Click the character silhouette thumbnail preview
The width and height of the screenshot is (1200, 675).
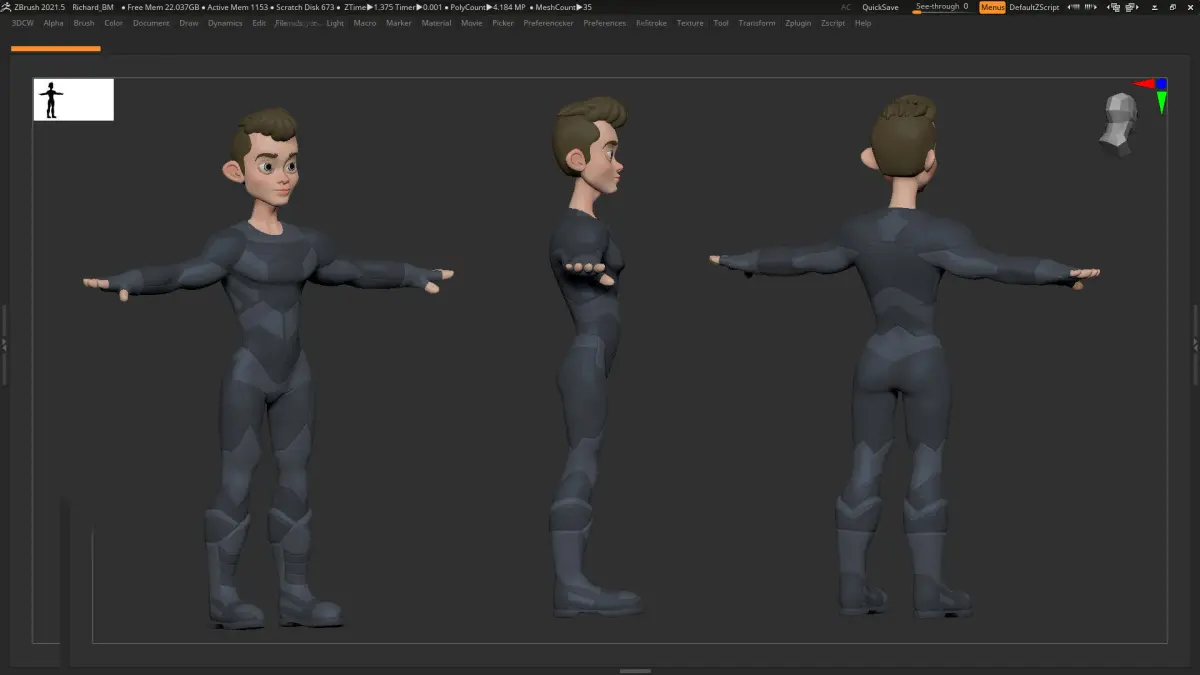click(74, 100)
